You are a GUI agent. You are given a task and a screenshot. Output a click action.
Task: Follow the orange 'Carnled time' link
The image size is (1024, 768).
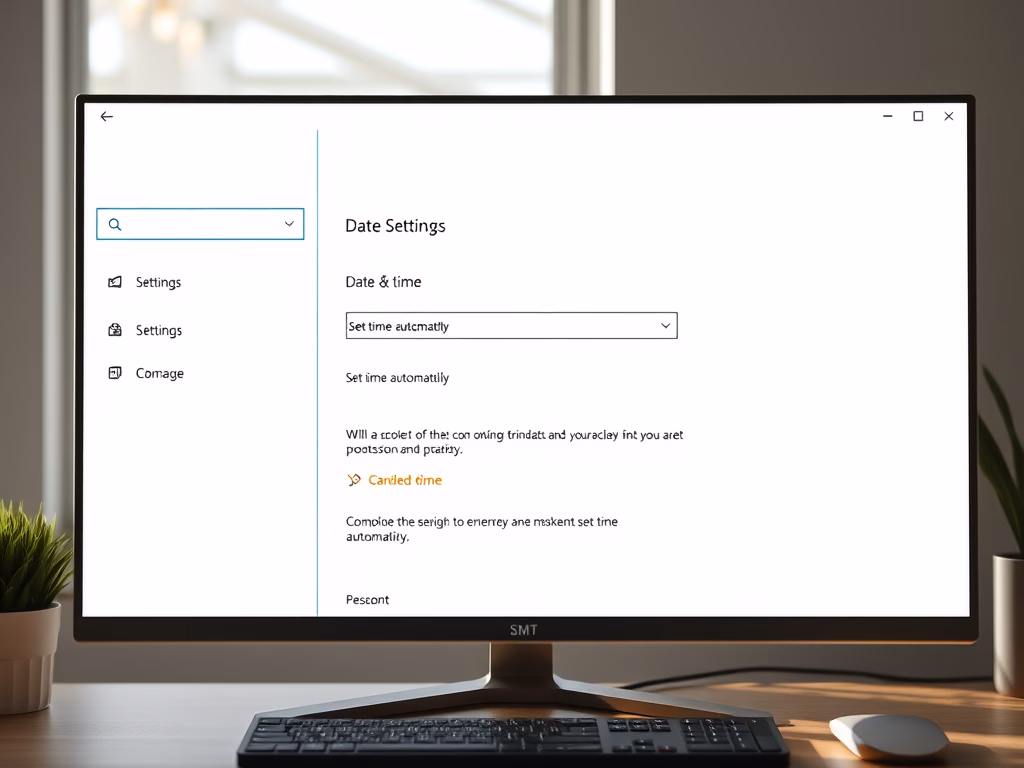[405, 480]
